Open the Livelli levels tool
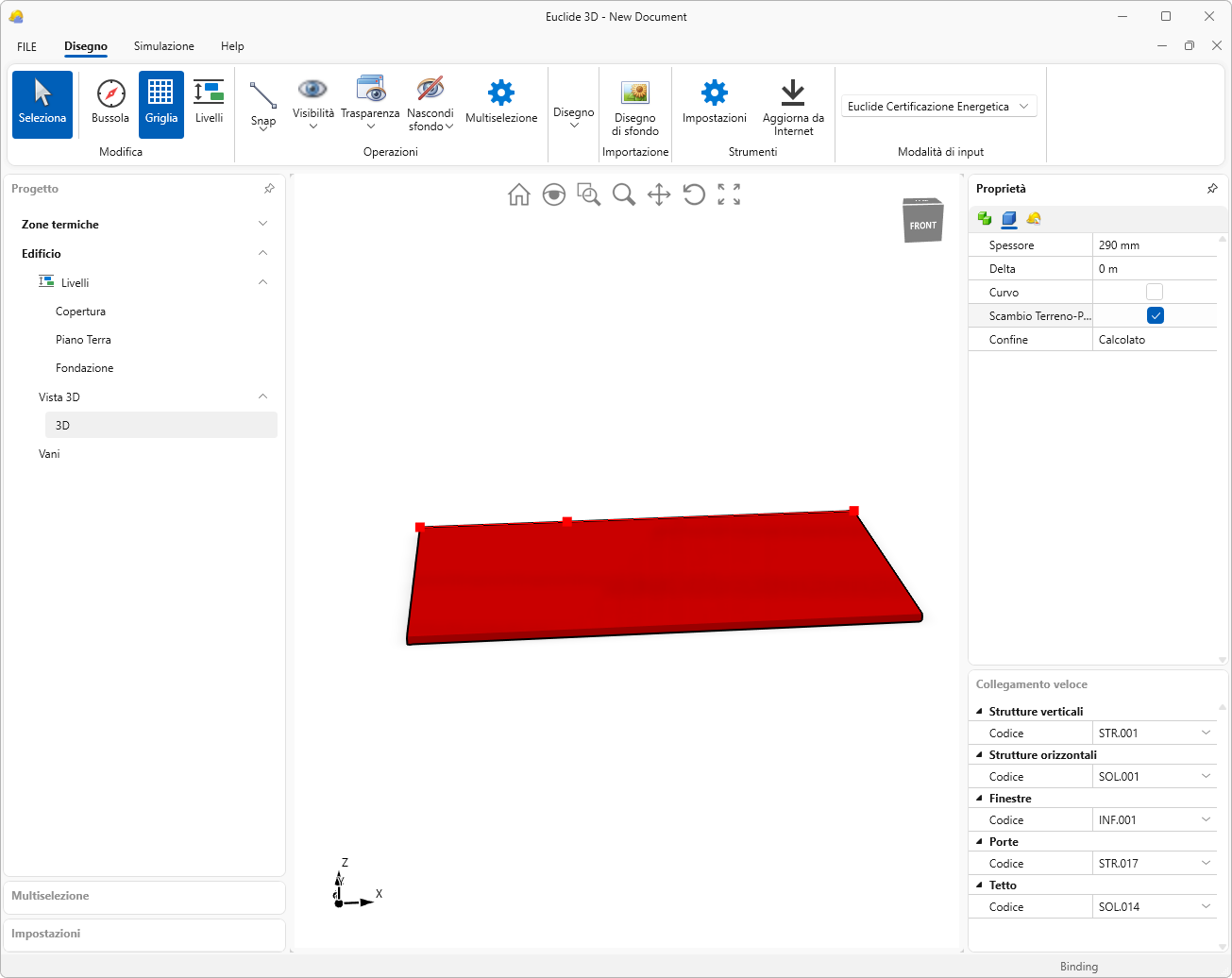The height and width of the screenshot is (978, 1232). [209, 103]
